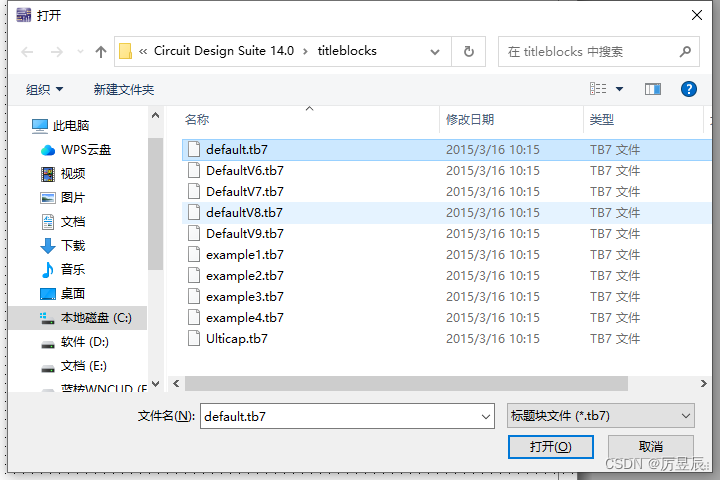Image resolution: width=720 pixels, height=480 pixels.
Task: Select the Ulticap.tb7 file icon
Action: 196,338
